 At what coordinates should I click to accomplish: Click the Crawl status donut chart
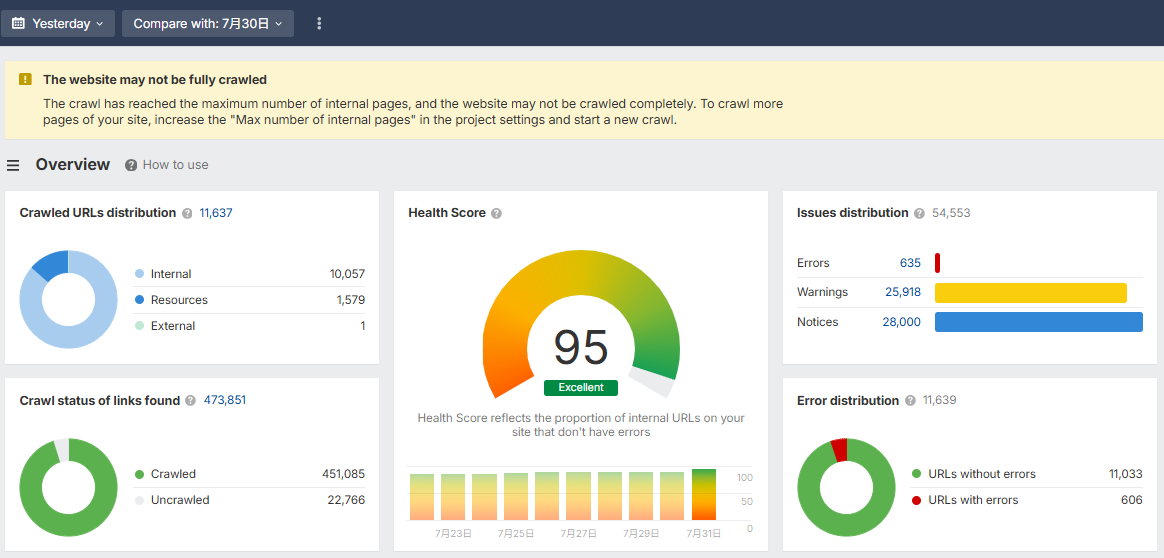68,488
